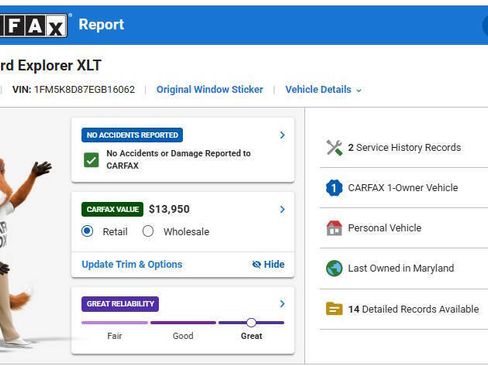Click Update Trim & Options link
This screenshot has height=366, width=488.
132,264
